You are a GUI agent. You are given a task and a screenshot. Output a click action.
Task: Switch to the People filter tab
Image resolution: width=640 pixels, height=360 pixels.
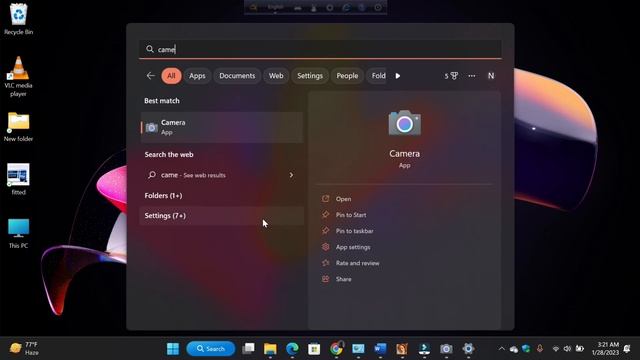click(x=347, y=76)
